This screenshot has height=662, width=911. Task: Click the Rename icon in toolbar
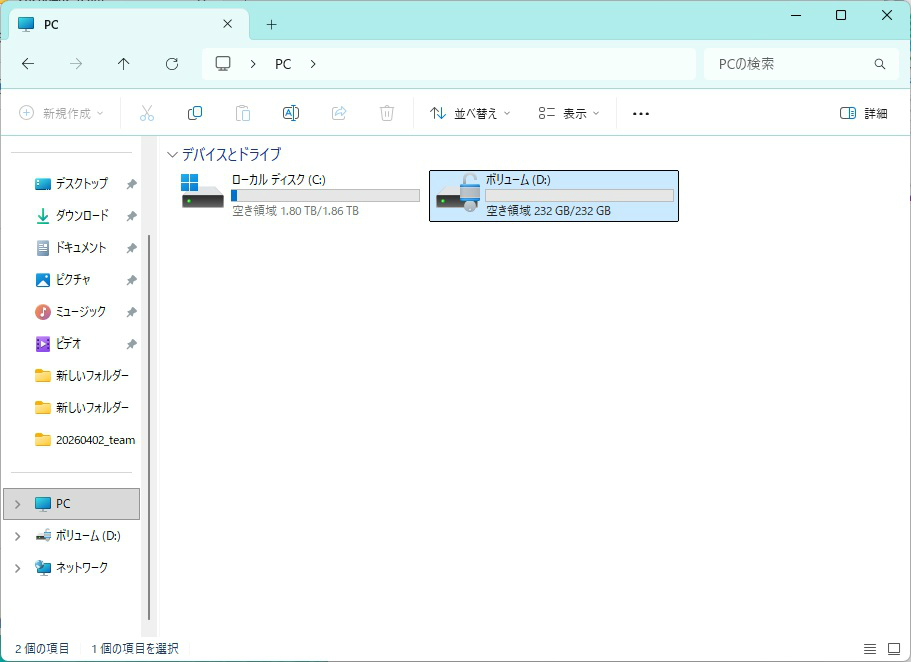tap(290, 113)
